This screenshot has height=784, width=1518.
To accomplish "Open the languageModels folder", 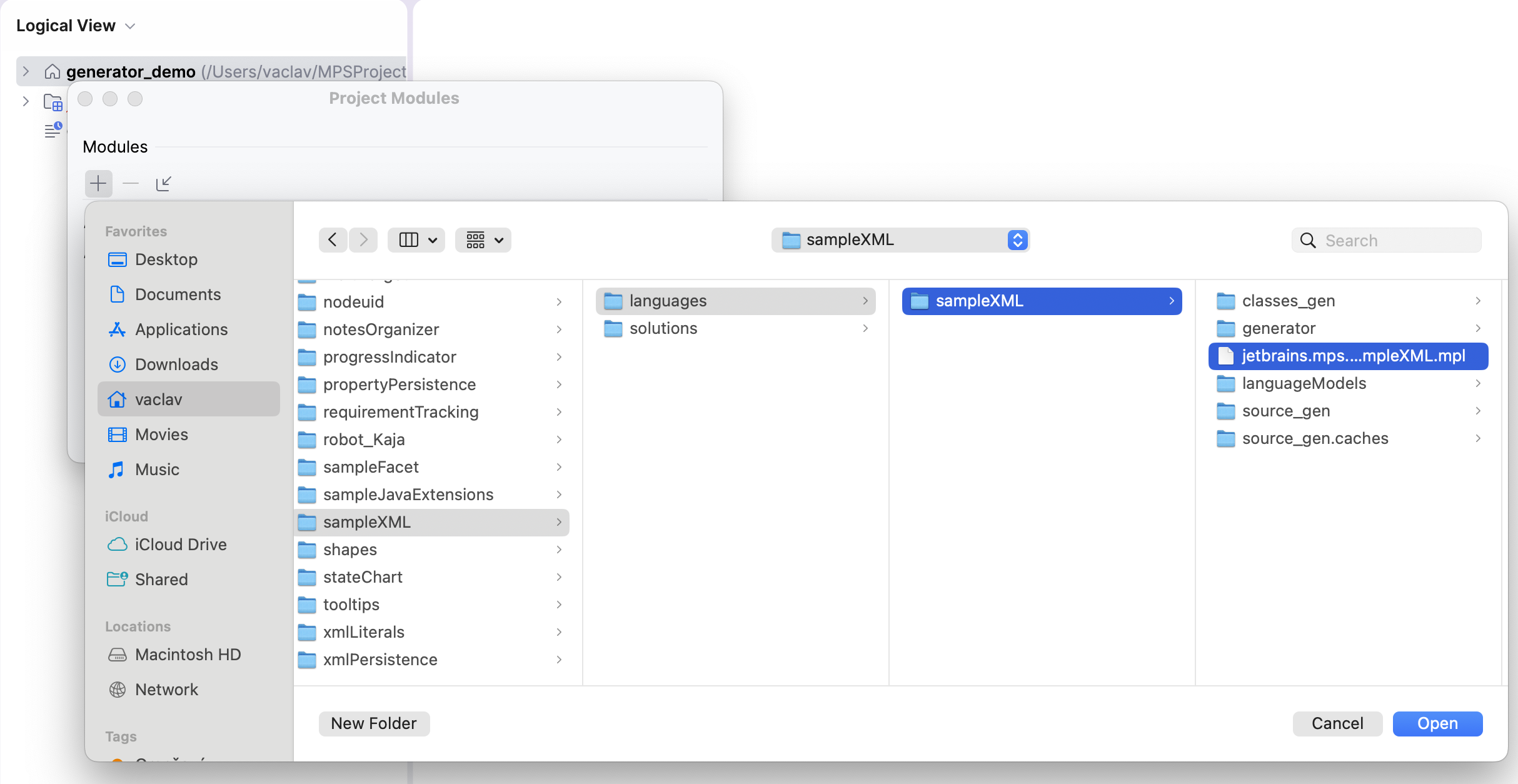I will (x=1304, y=384).
